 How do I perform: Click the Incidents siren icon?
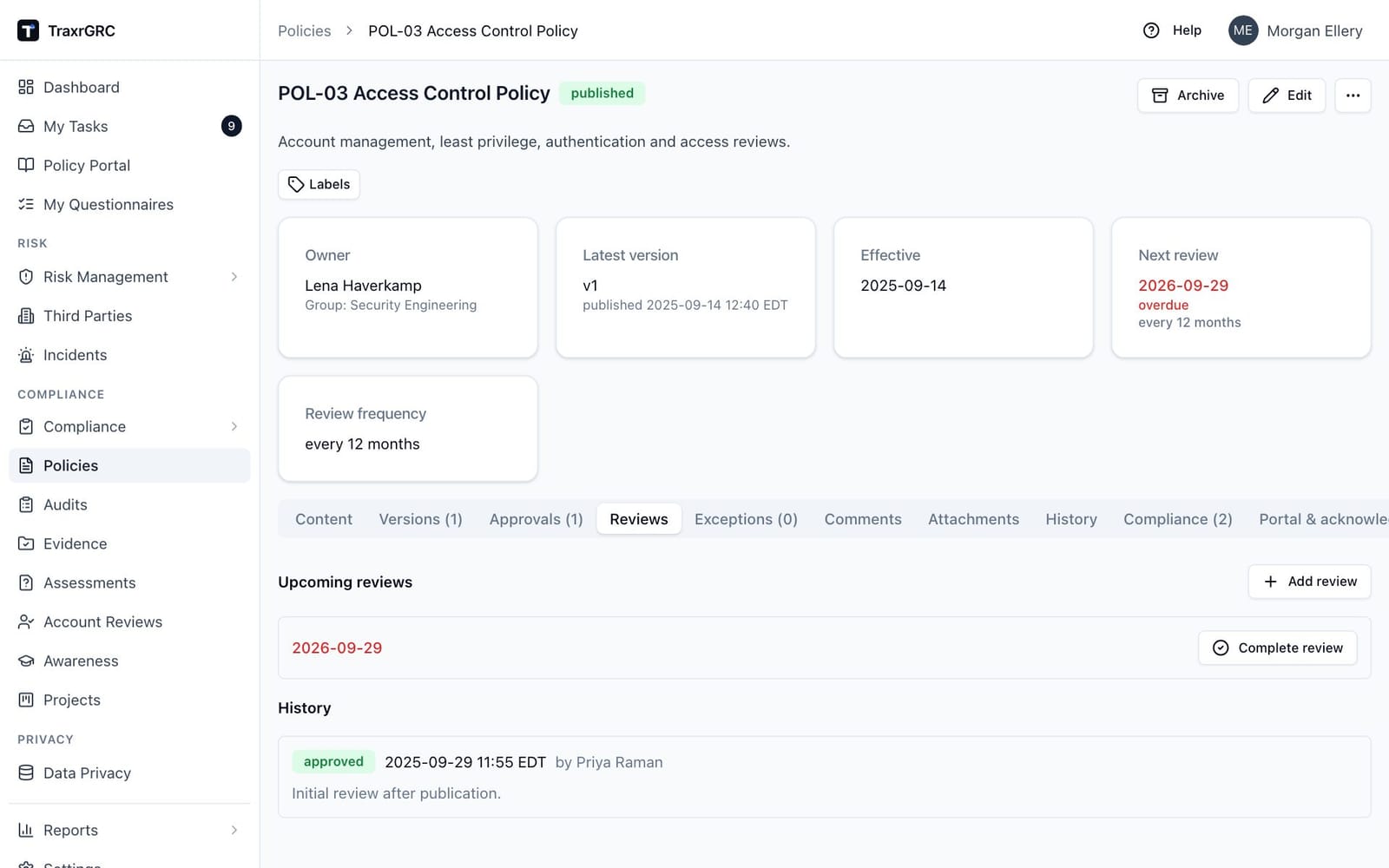(x=26, y=355)
